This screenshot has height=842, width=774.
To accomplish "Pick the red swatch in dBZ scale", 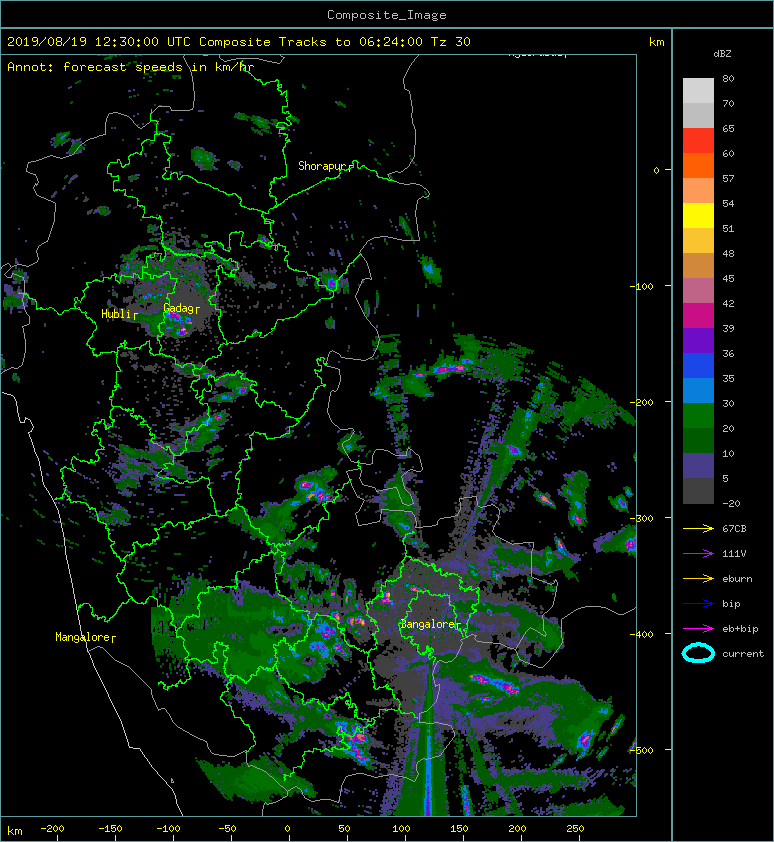I will [698, 141].
